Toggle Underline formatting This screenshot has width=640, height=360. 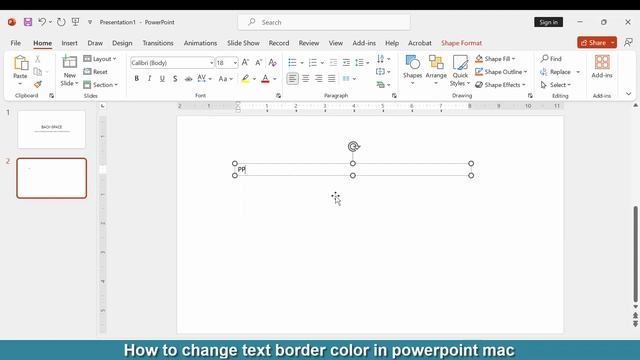pyautogui.click(x=162, y=78)
